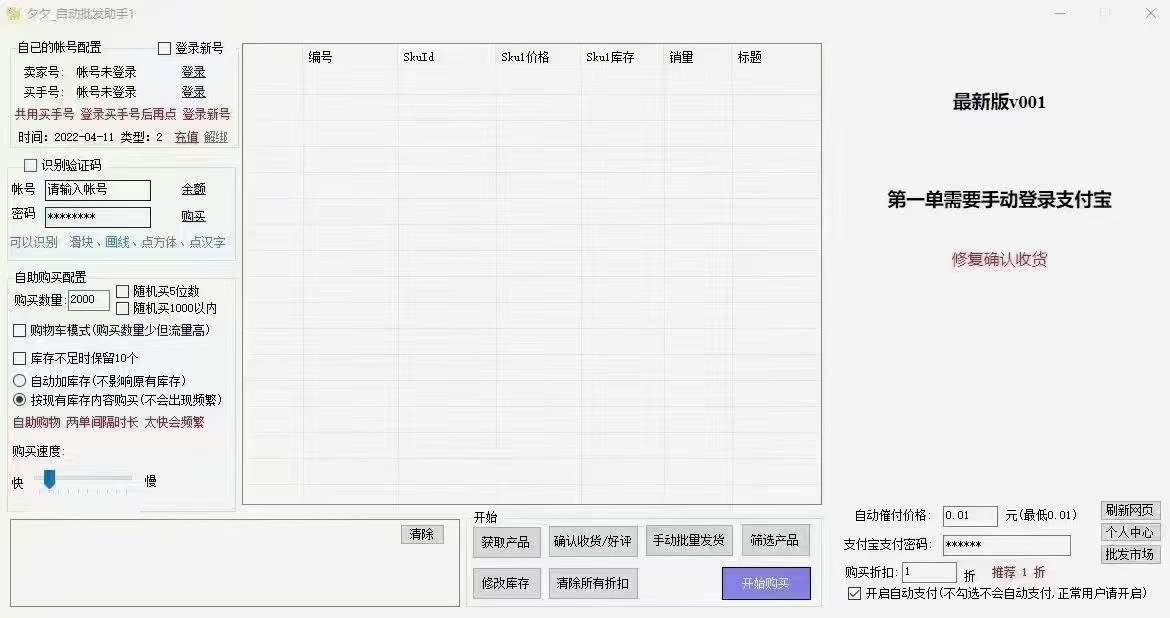The width and height of the screenshot is (1170, 618).
Task: Click the seller 登录 login link
Action: pos(193,71)
